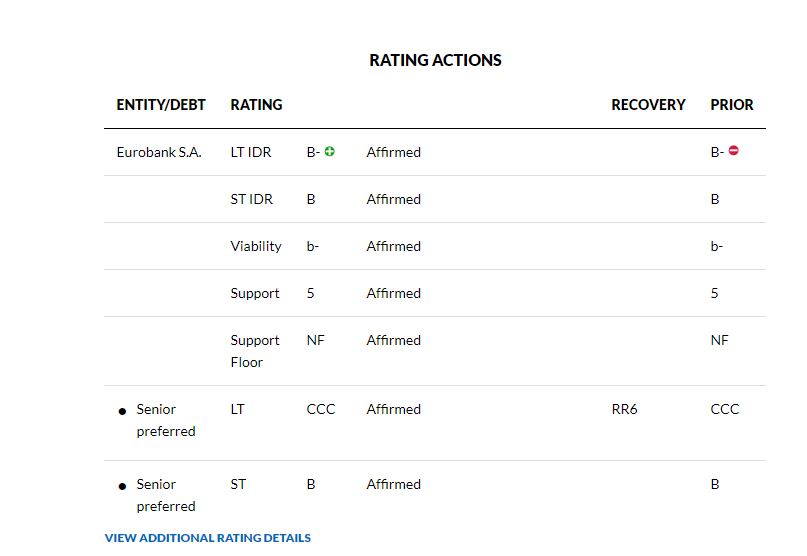Select the Eurobank S.A. entity name
Viewport: 807px width, 556px height.
coord(159,152)
